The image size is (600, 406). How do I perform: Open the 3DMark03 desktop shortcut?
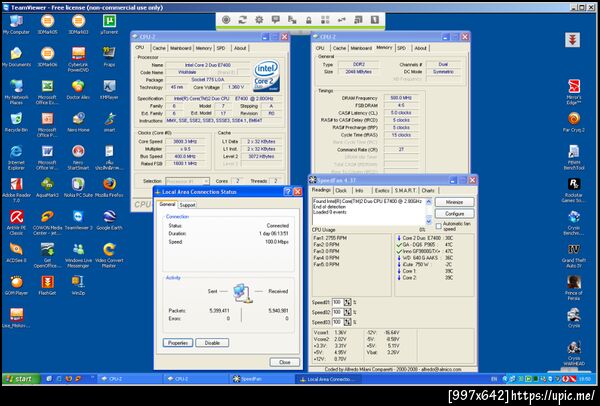[x=78, y=24]
